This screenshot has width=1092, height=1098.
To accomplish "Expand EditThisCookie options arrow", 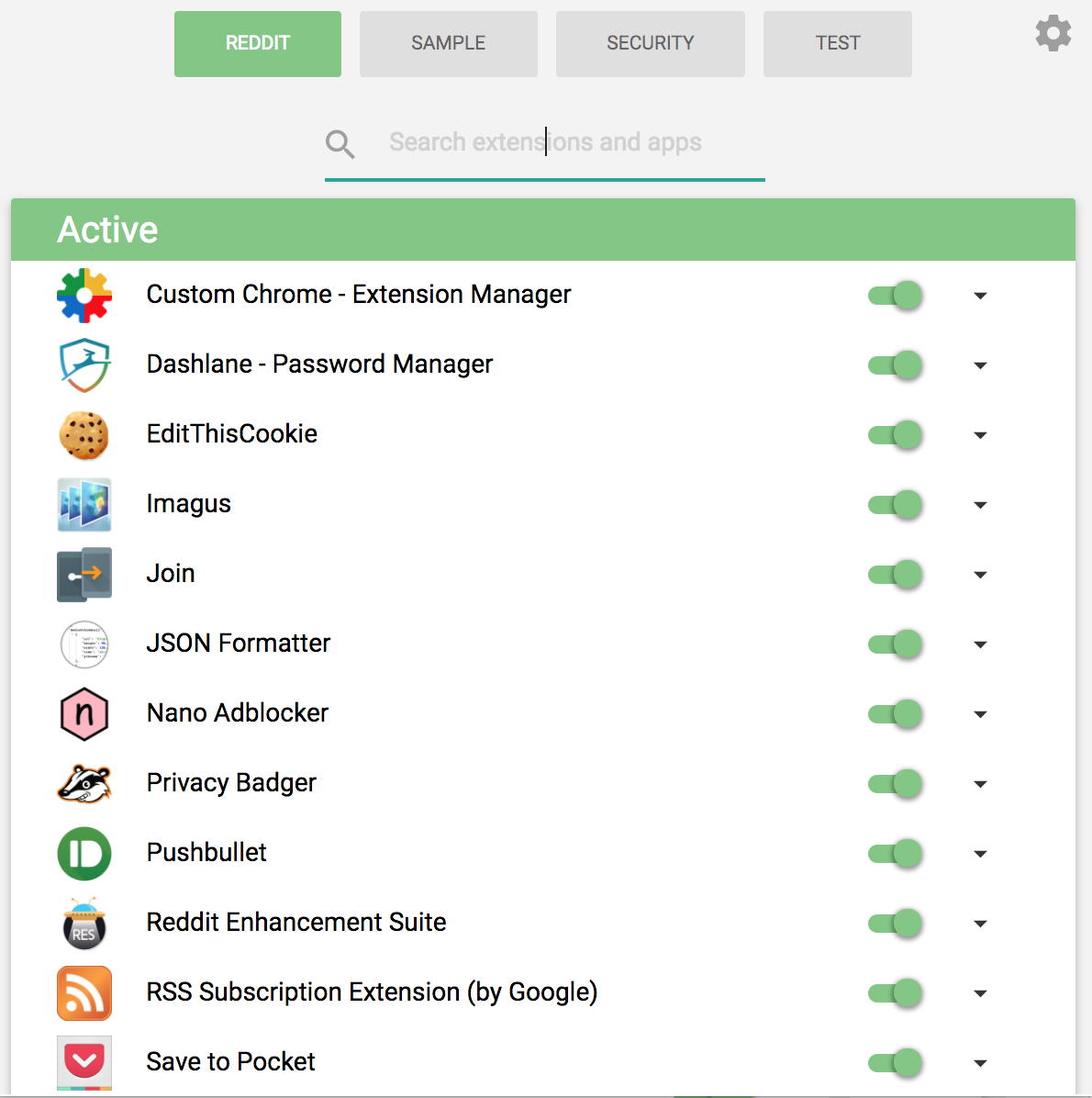I will (x=980, y=435).
